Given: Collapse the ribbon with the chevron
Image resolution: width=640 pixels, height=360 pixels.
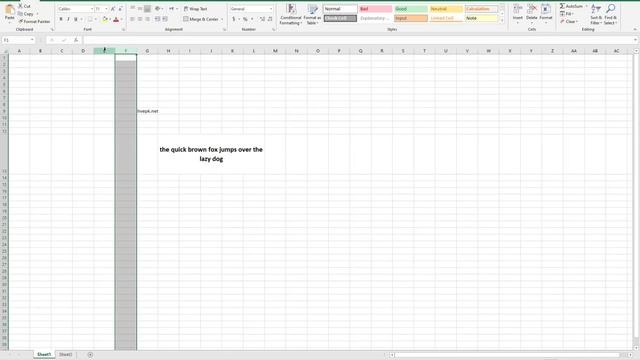Looking at the screenshot, I should [635, 29].
